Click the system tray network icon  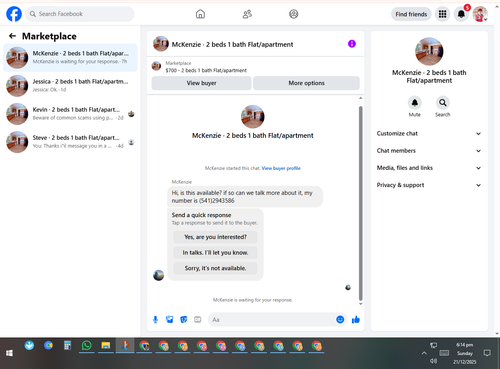point(433,345)
